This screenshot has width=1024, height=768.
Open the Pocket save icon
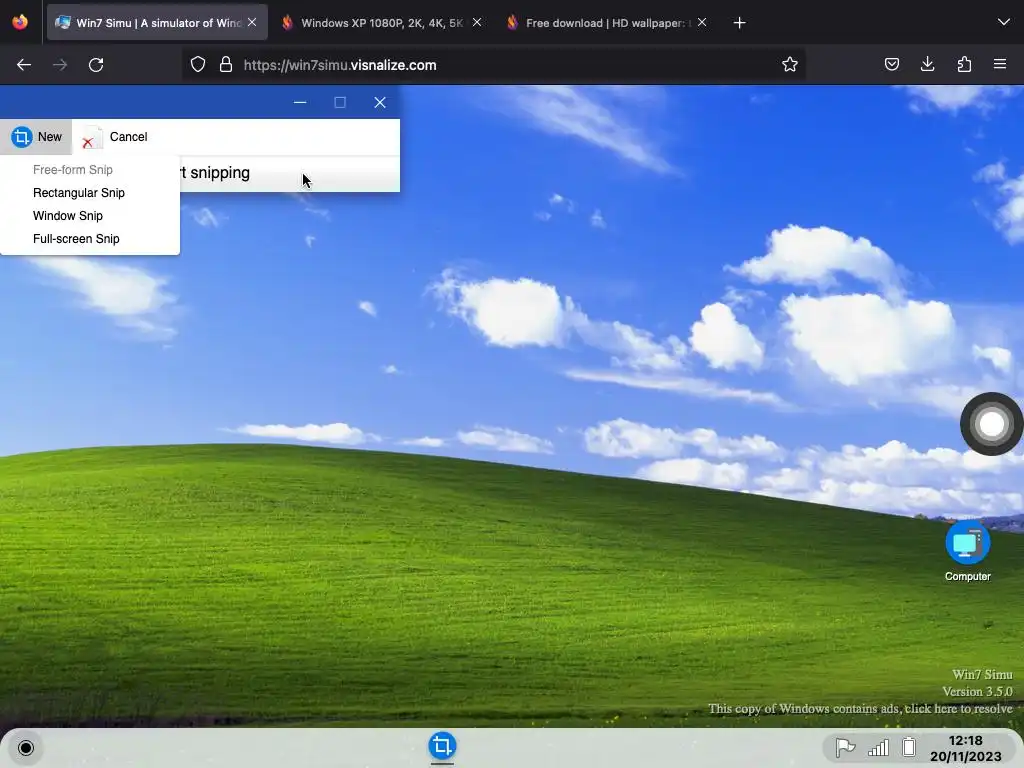pyautogui.click(x=891, y=64)
